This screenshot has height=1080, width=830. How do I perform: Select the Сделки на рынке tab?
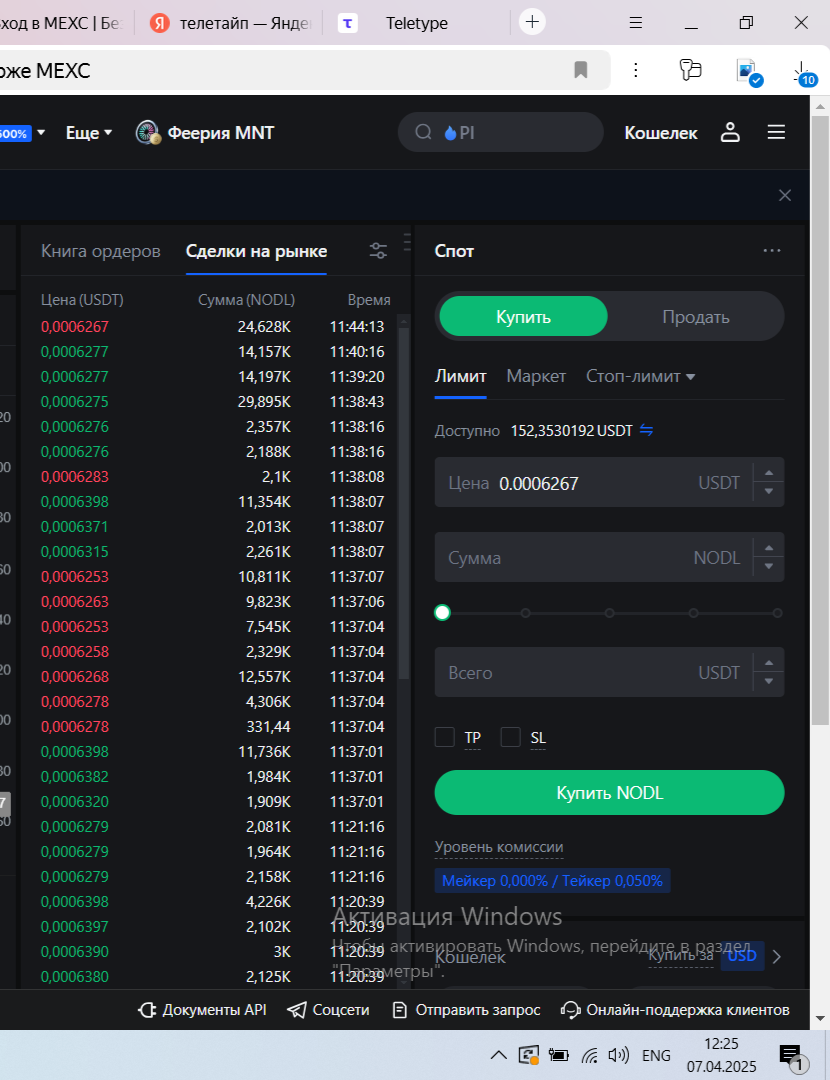coord(256,251)
